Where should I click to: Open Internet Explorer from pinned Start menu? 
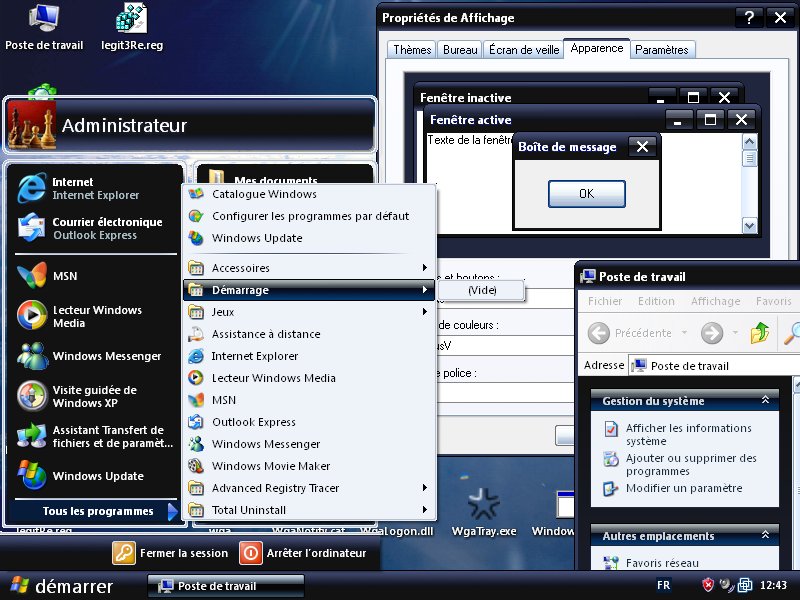(x=33, y=189)
